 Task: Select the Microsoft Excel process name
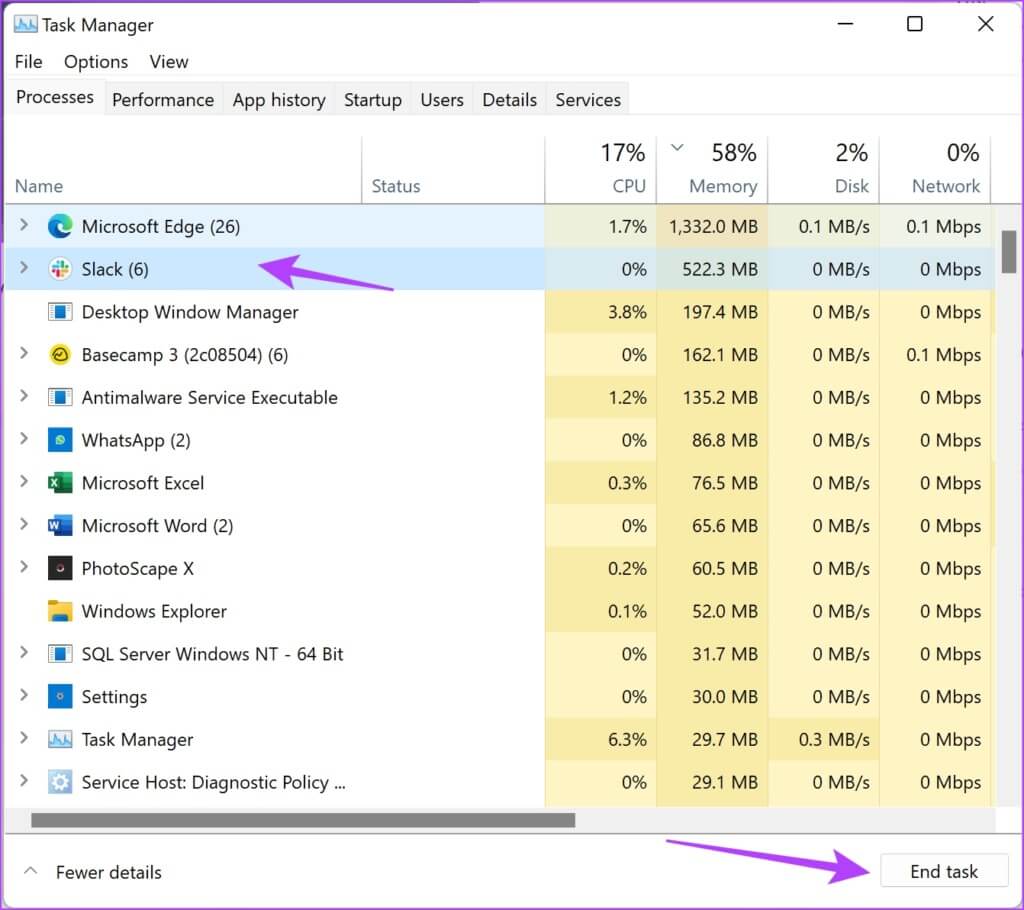143,483
